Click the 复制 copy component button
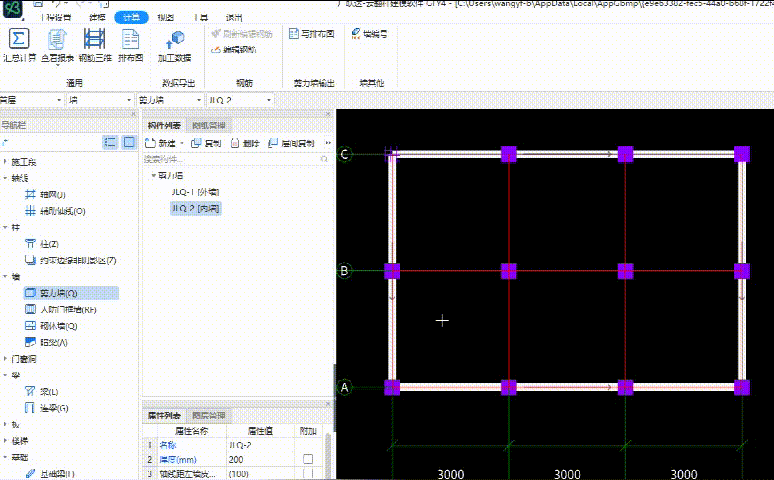 tap(206, 143)
